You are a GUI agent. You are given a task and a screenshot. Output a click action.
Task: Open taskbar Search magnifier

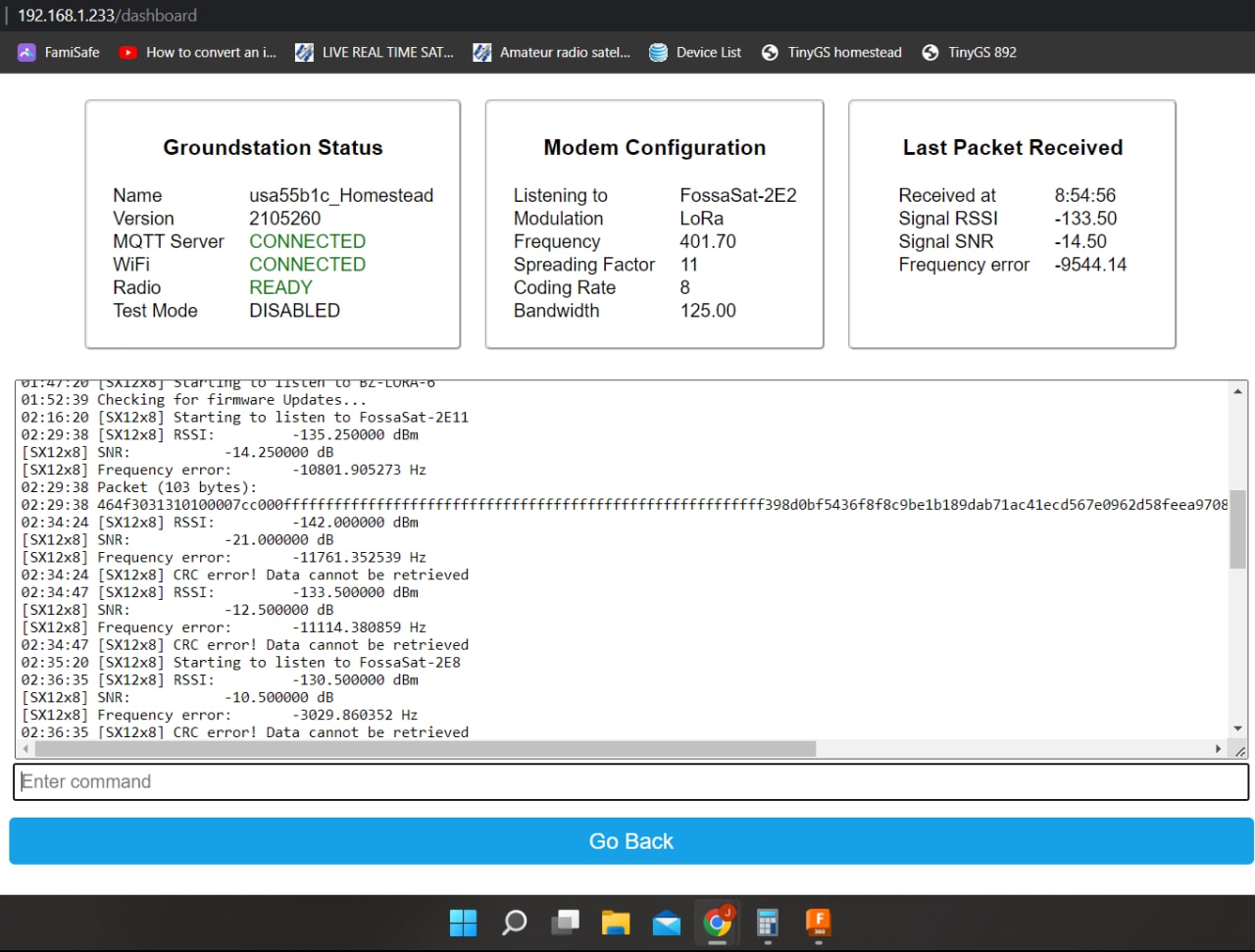[x=514, y=923]
